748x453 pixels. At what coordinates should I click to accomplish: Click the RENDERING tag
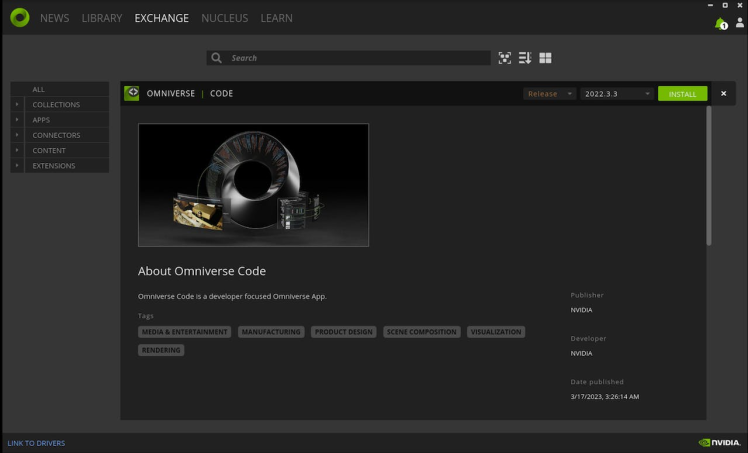pos(161,350)
